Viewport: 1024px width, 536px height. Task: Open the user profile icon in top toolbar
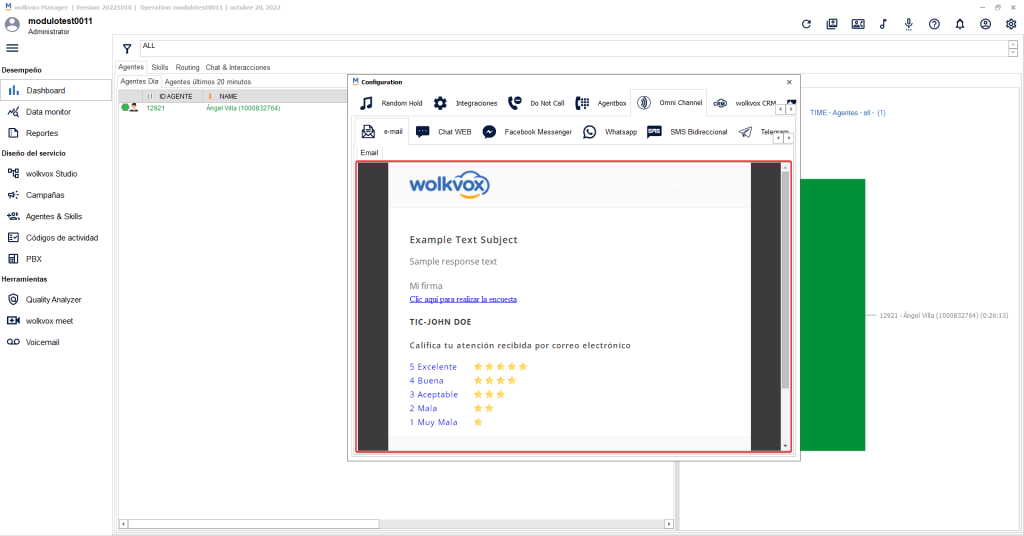click(985, 24)
